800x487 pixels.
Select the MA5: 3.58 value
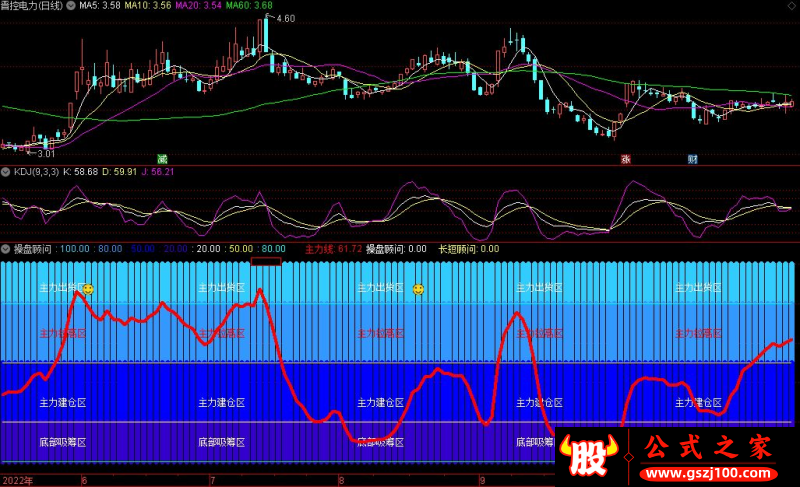pos(100,6)
